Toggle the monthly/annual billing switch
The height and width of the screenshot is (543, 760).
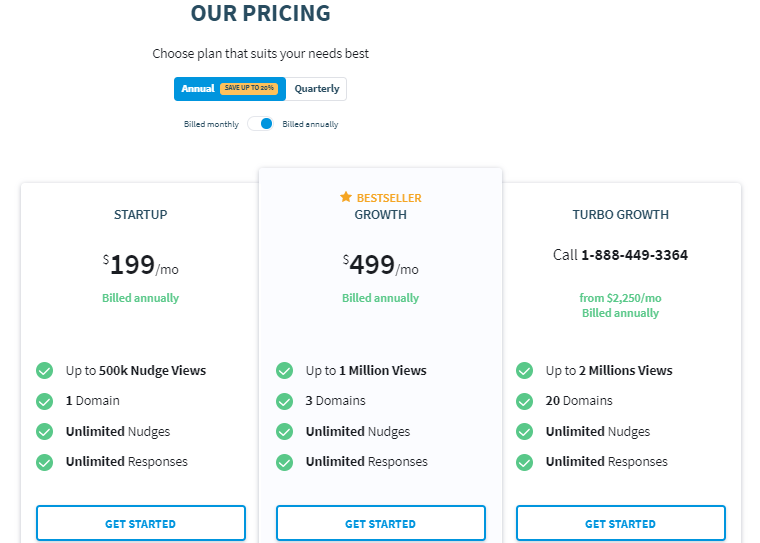click(260, 124)
